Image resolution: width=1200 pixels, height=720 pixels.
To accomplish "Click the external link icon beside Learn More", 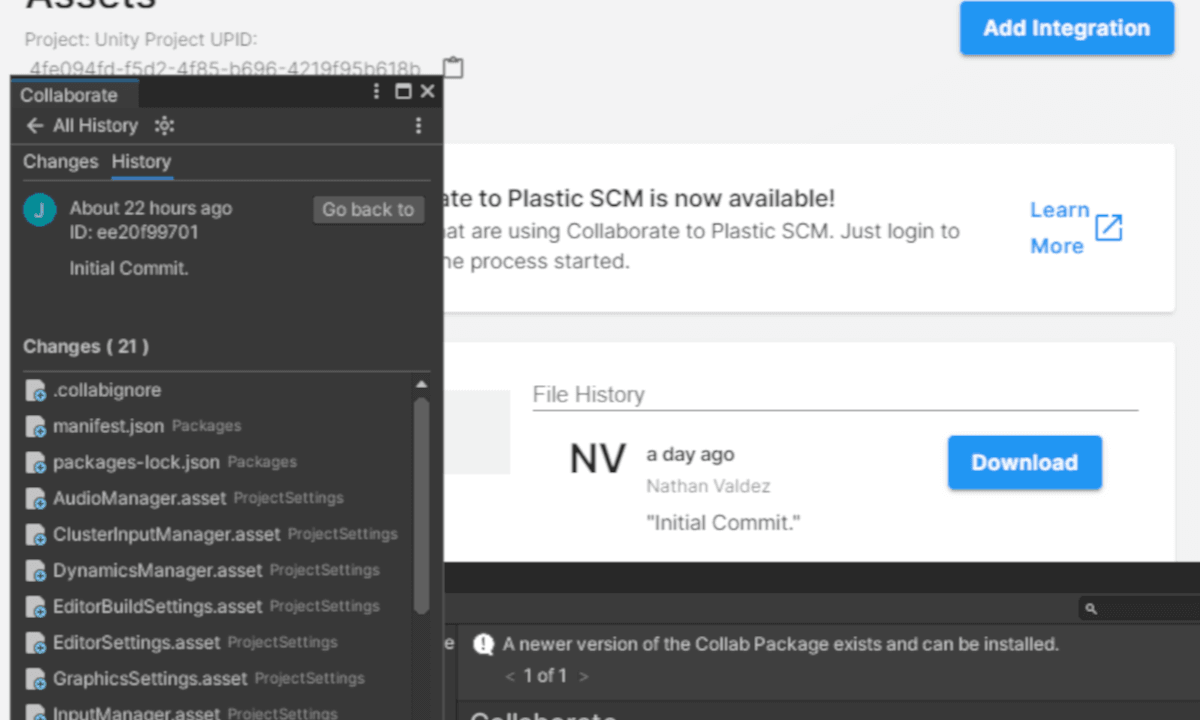I will point(1108,227).
